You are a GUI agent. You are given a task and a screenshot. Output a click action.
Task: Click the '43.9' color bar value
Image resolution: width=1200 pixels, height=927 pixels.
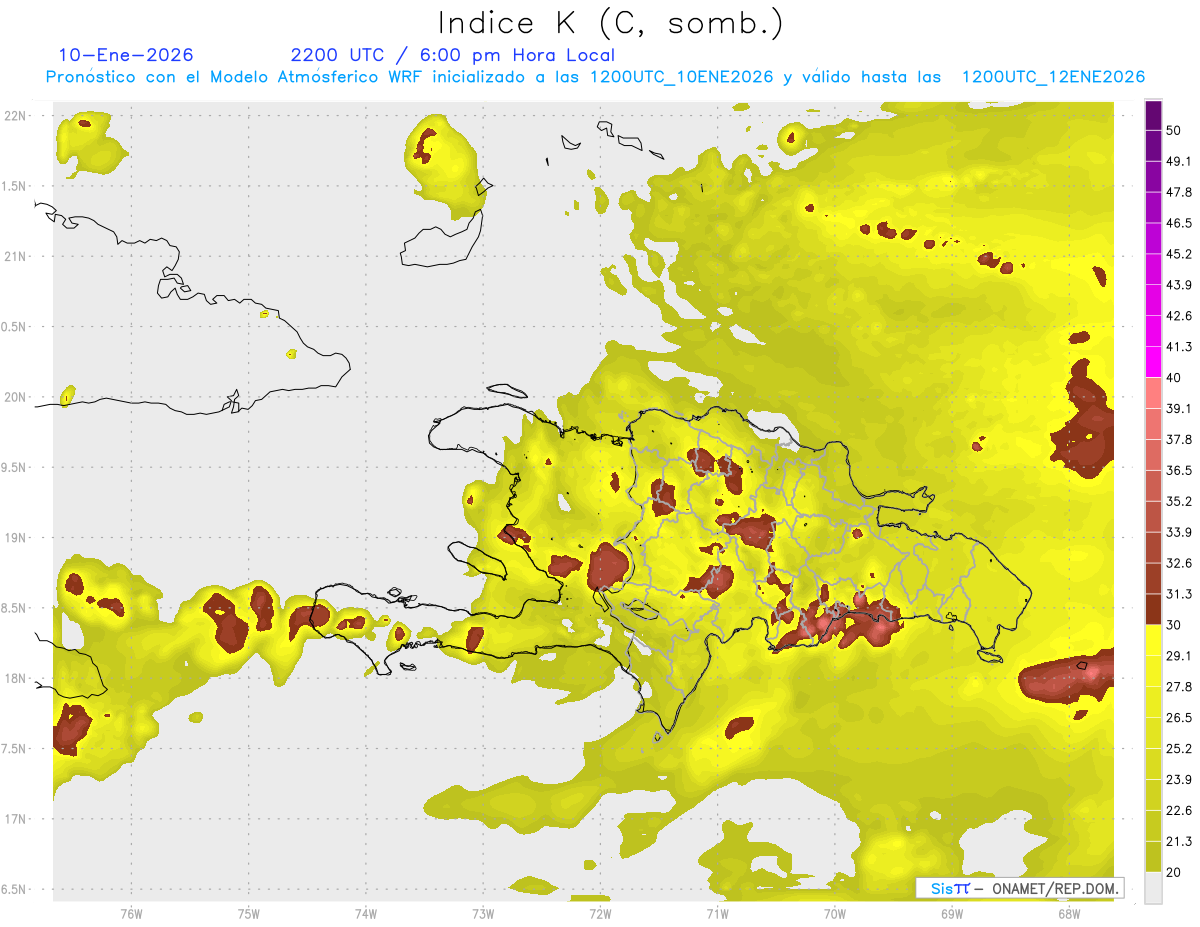pyautogui.click(x=1179, y=285)
